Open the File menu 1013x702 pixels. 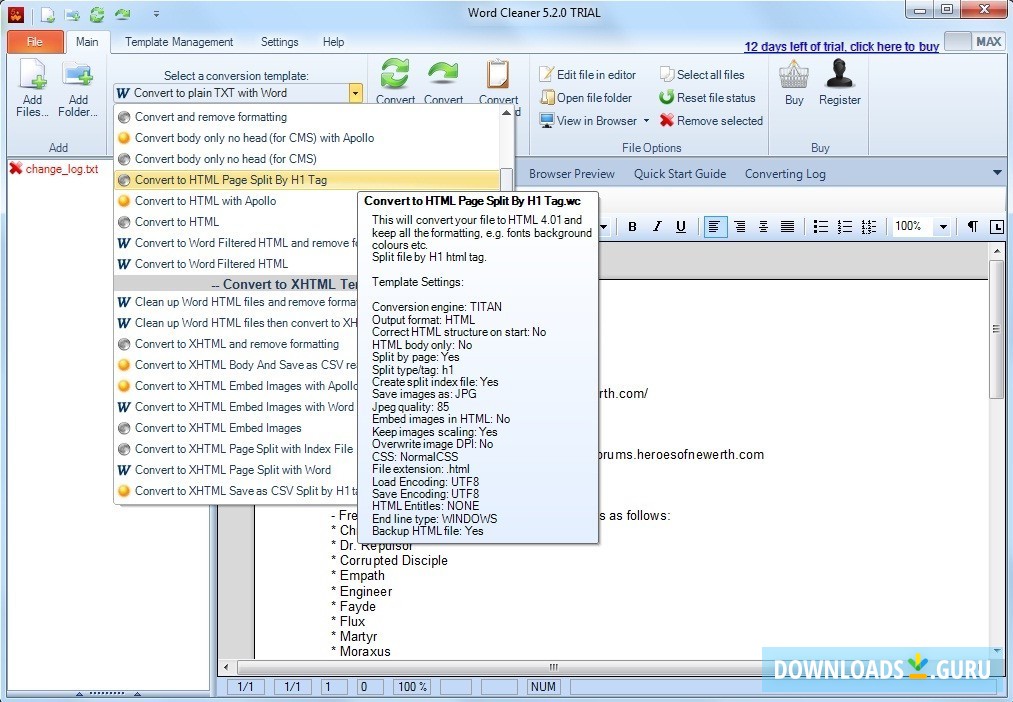tap(35, 41)
